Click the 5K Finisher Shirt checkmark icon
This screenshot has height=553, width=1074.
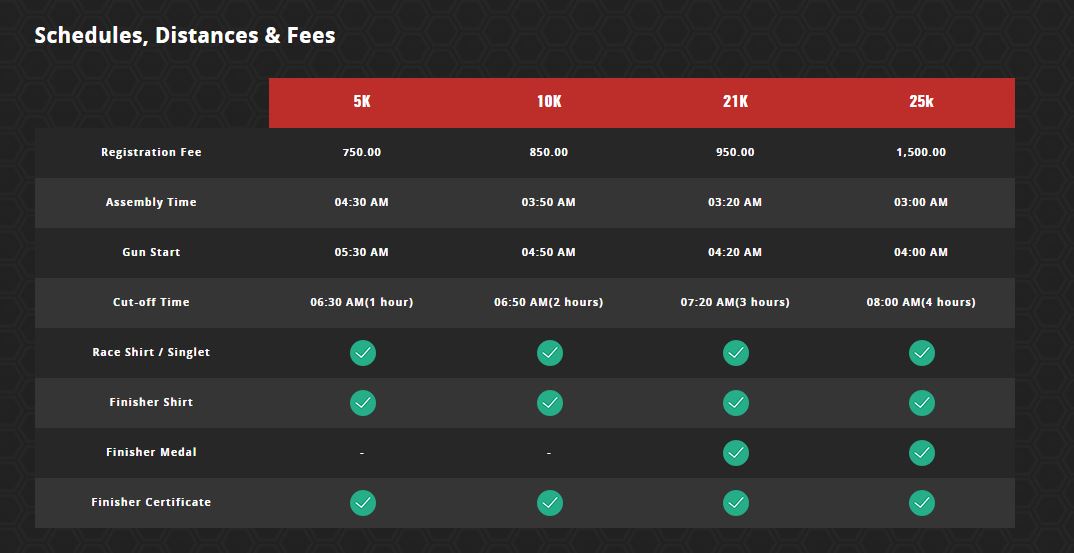coord(363,403)
